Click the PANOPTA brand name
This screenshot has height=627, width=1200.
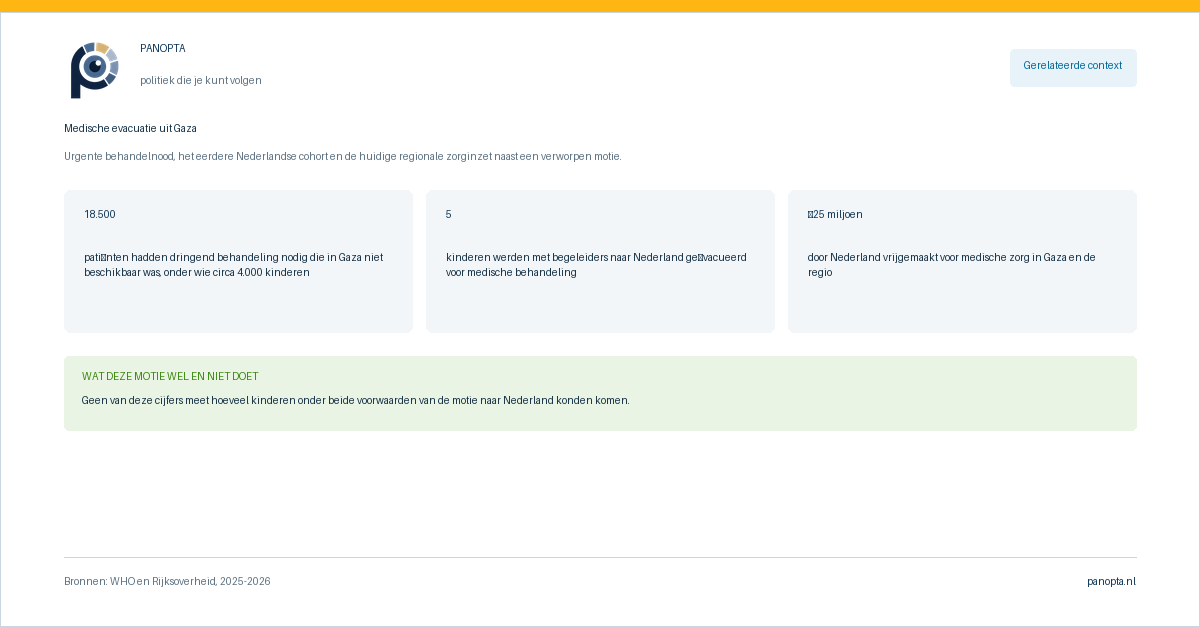[163, 48]
